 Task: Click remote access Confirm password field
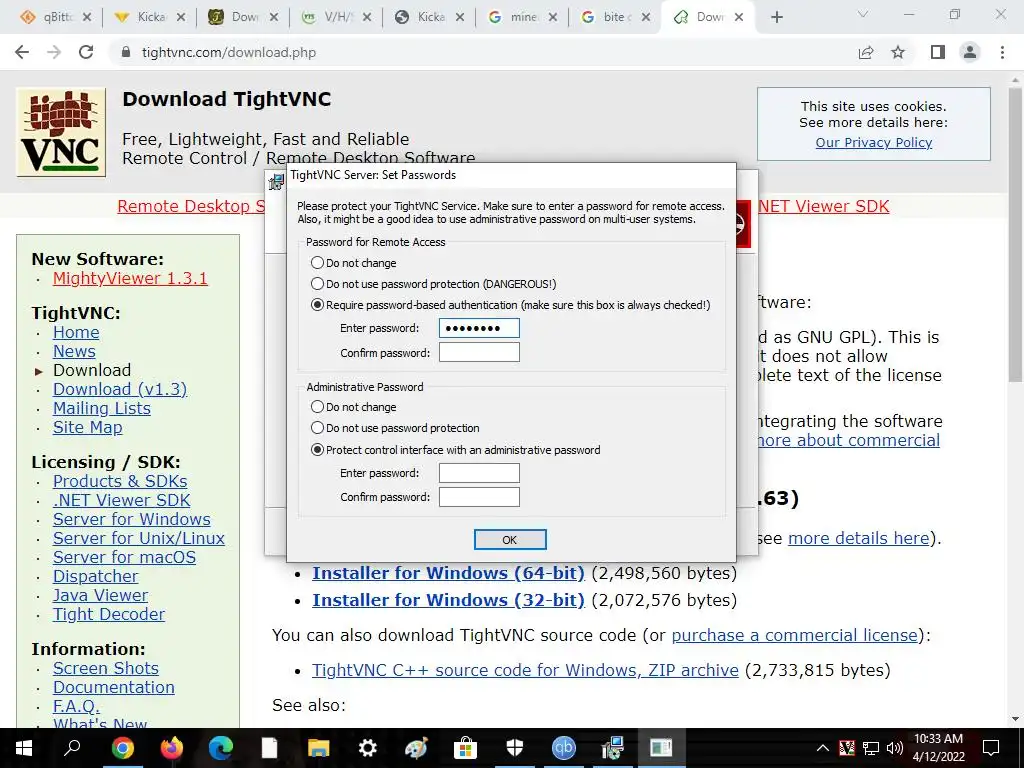pos(479,353)
